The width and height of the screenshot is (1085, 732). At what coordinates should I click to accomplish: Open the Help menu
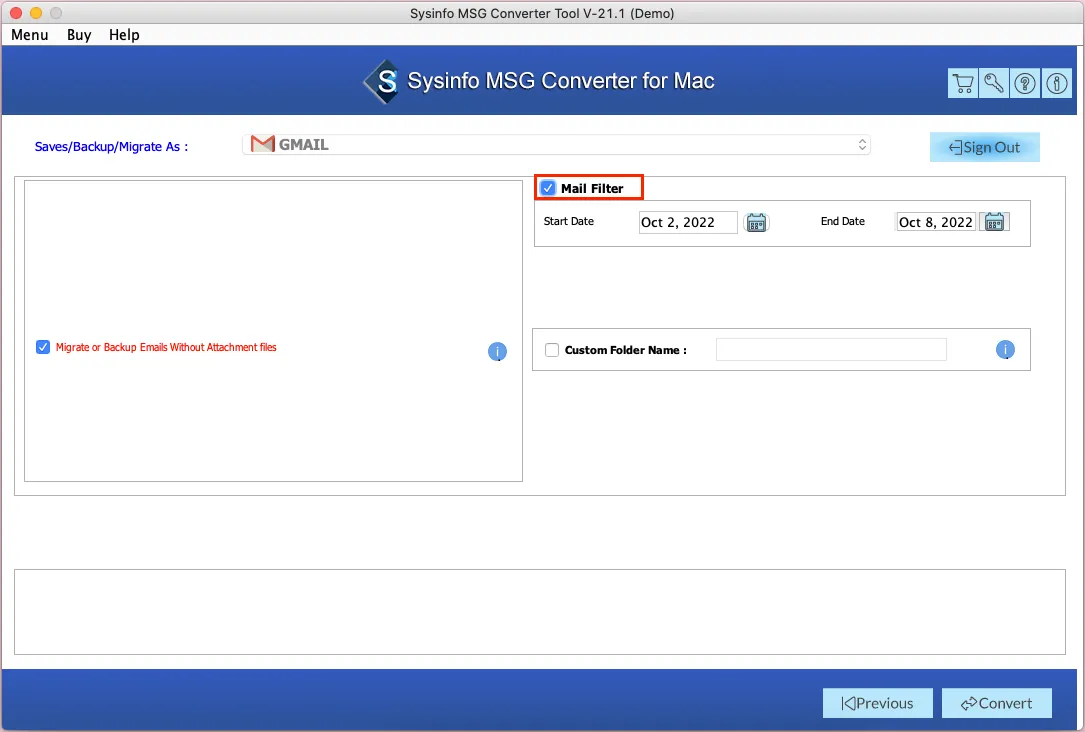(124, 35)
